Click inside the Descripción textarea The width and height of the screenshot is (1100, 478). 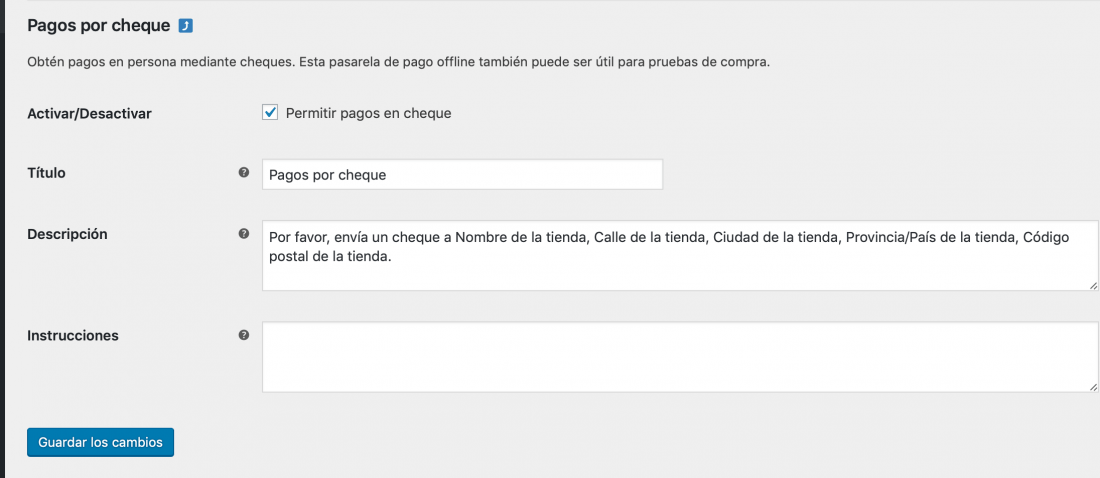coord(680,255)
